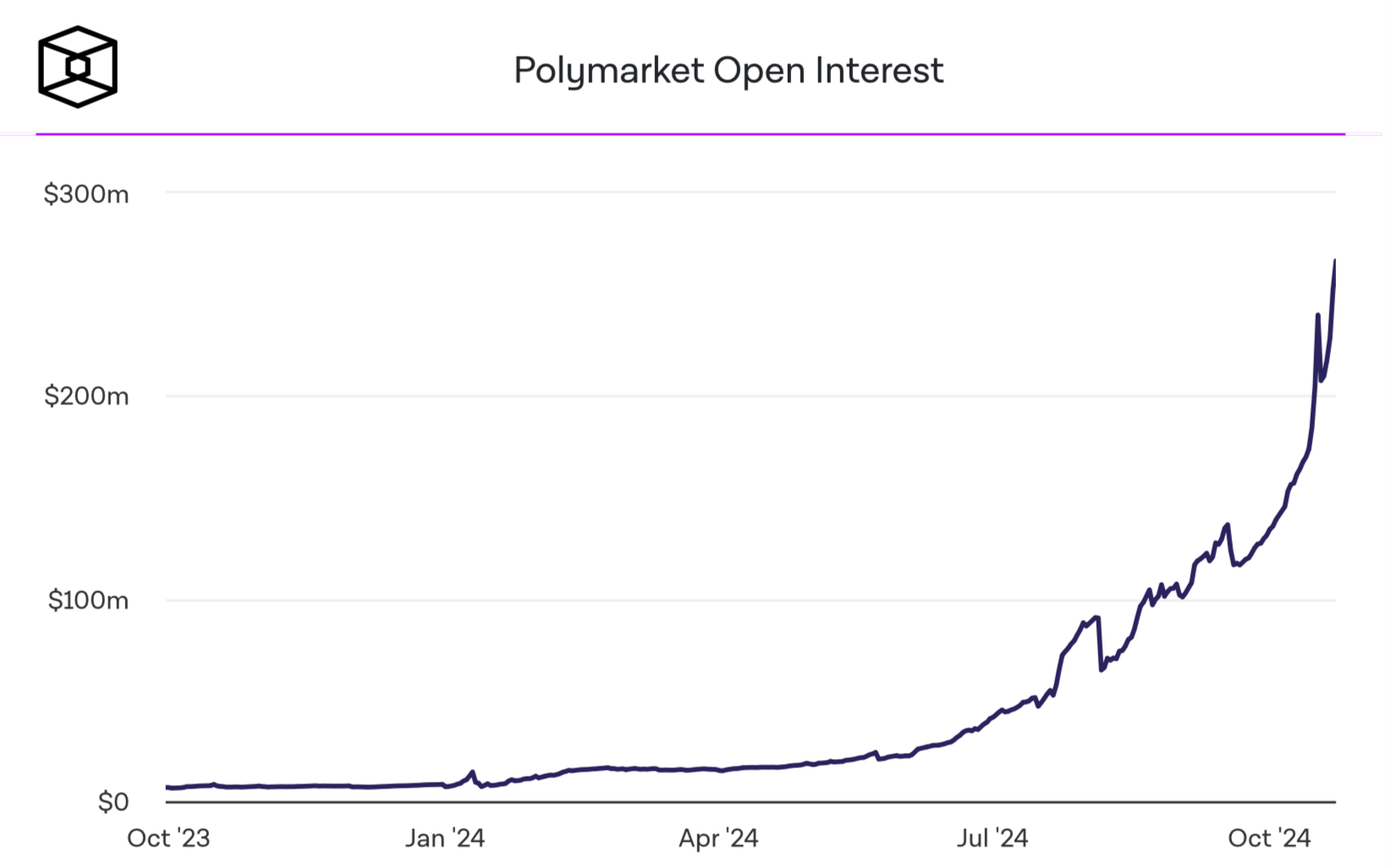Click the Jul '24 x-axis label

coord(992,838)
